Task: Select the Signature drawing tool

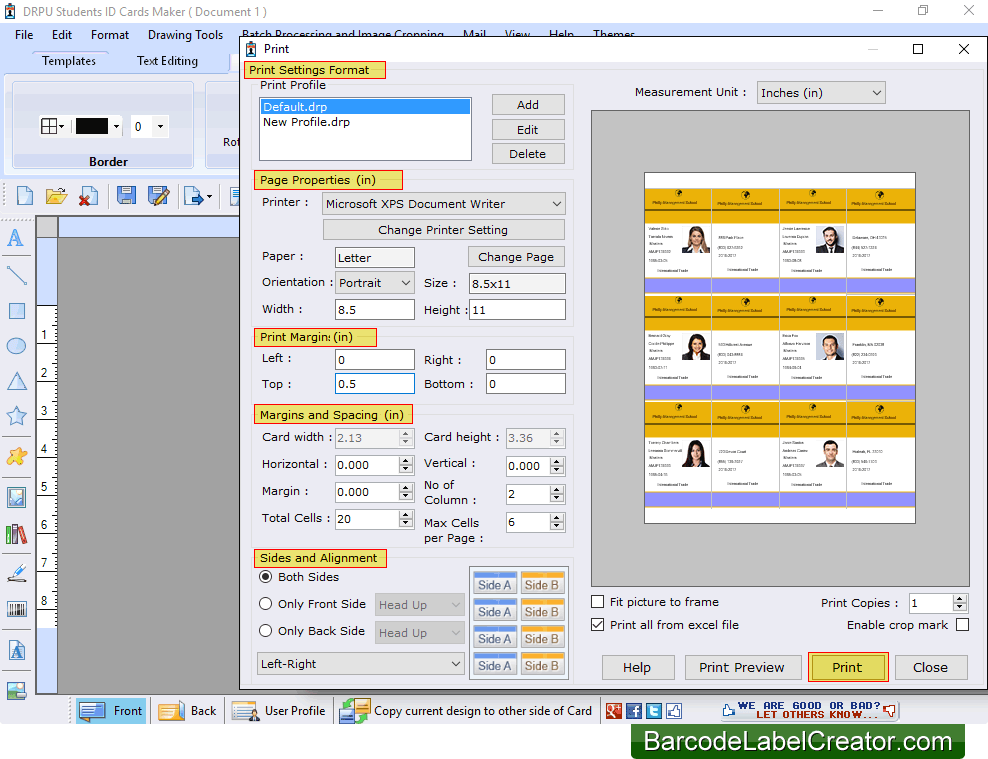Action: [x=16, y=572]
